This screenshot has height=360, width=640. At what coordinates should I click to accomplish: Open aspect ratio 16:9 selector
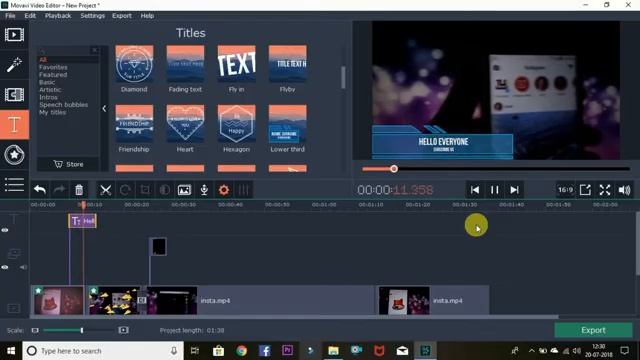(x=565, y=190)
